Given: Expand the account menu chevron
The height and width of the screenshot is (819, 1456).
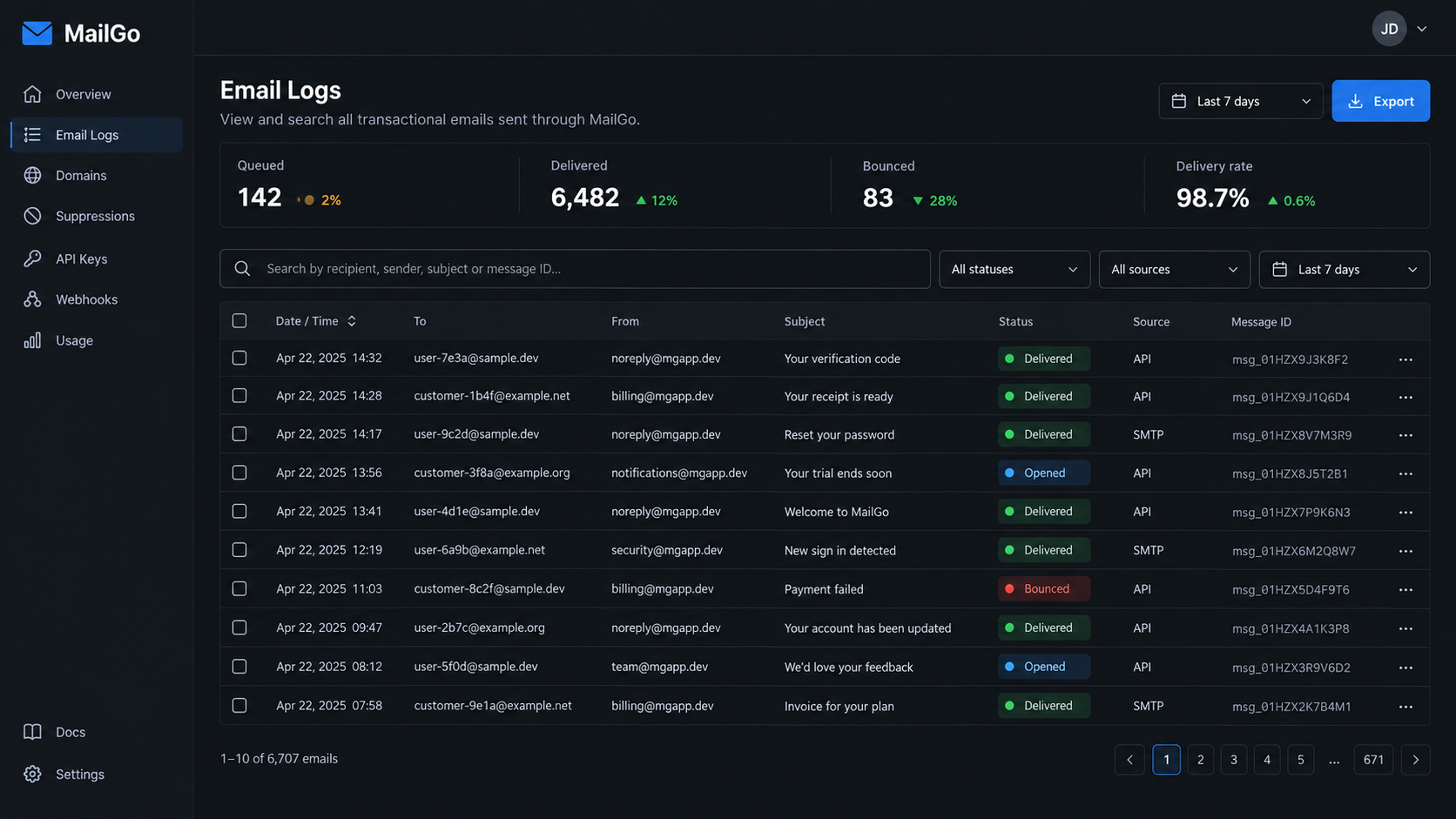Looking at the screenshot, I should (x=1422, y=29).
